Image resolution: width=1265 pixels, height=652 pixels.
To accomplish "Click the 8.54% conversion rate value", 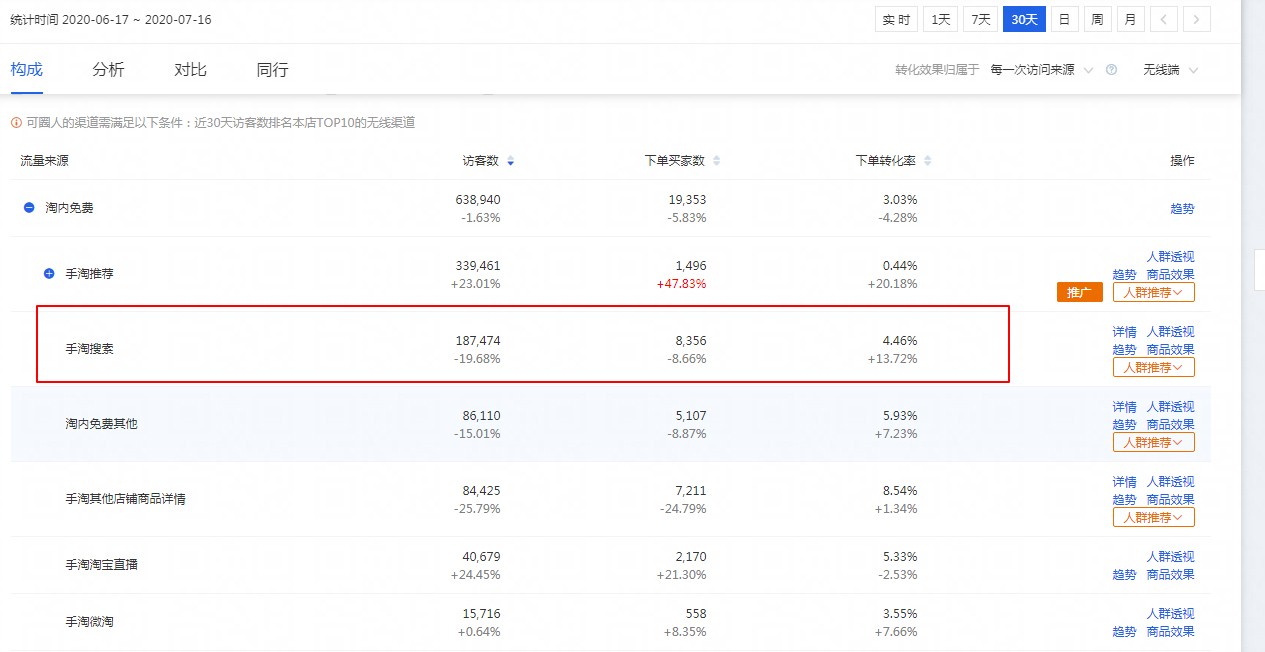I will [900, 491].
